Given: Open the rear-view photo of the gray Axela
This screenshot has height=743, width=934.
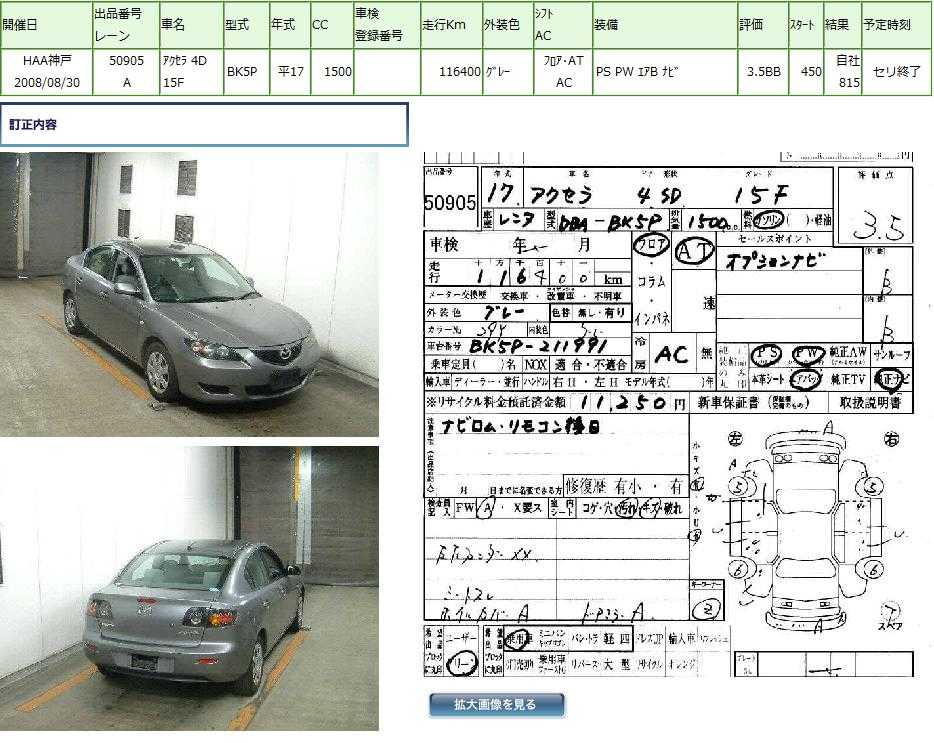Looking at the screenshot, I should [189, 588].
